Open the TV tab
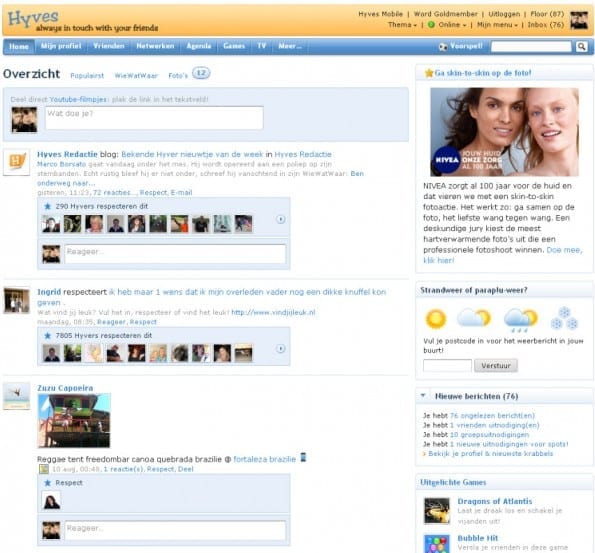595x553 pixels. pos(261,46)
